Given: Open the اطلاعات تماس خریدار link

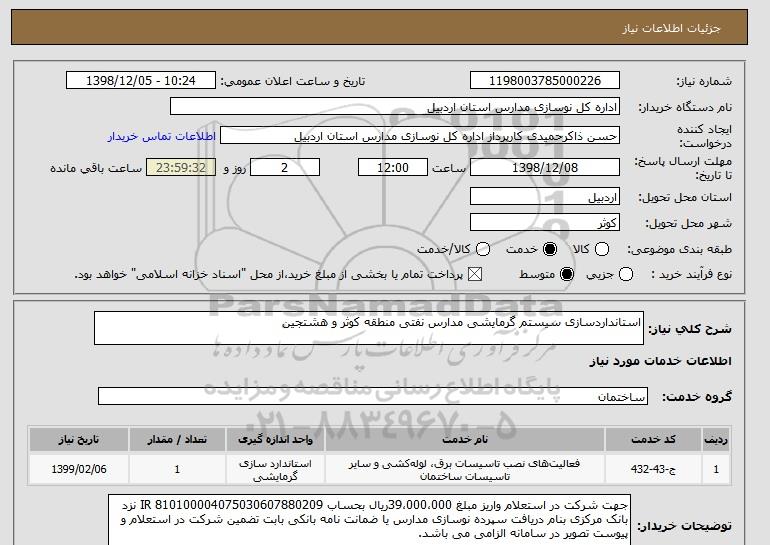Looking at the screenshot, I should (162, 136).
